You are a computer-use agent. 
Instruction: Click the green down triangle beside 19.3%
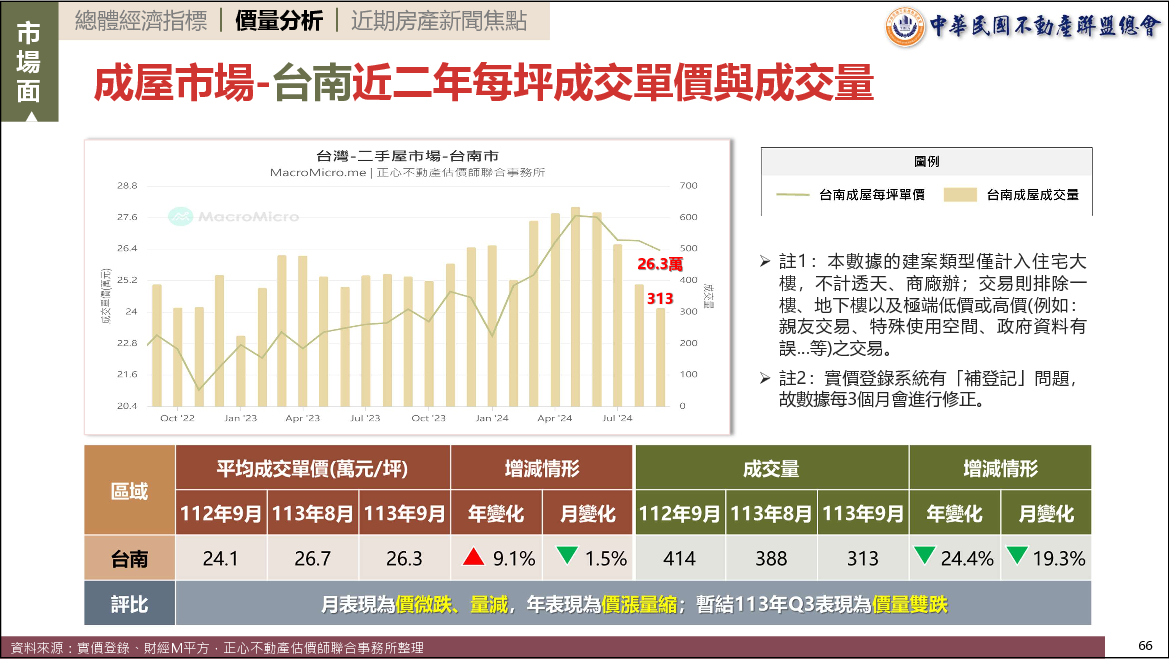pyautogui.click(x=1017, y=557)
